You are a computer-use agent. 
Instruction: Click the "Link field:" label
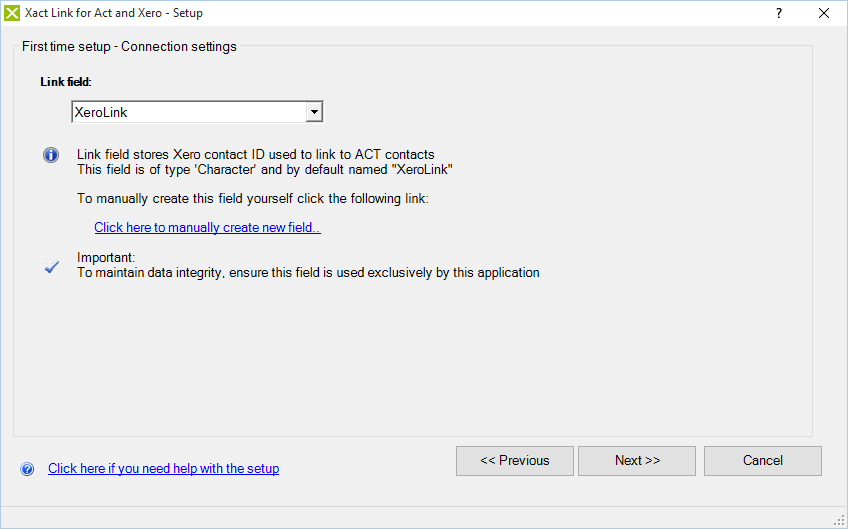[x=66, y=82]
